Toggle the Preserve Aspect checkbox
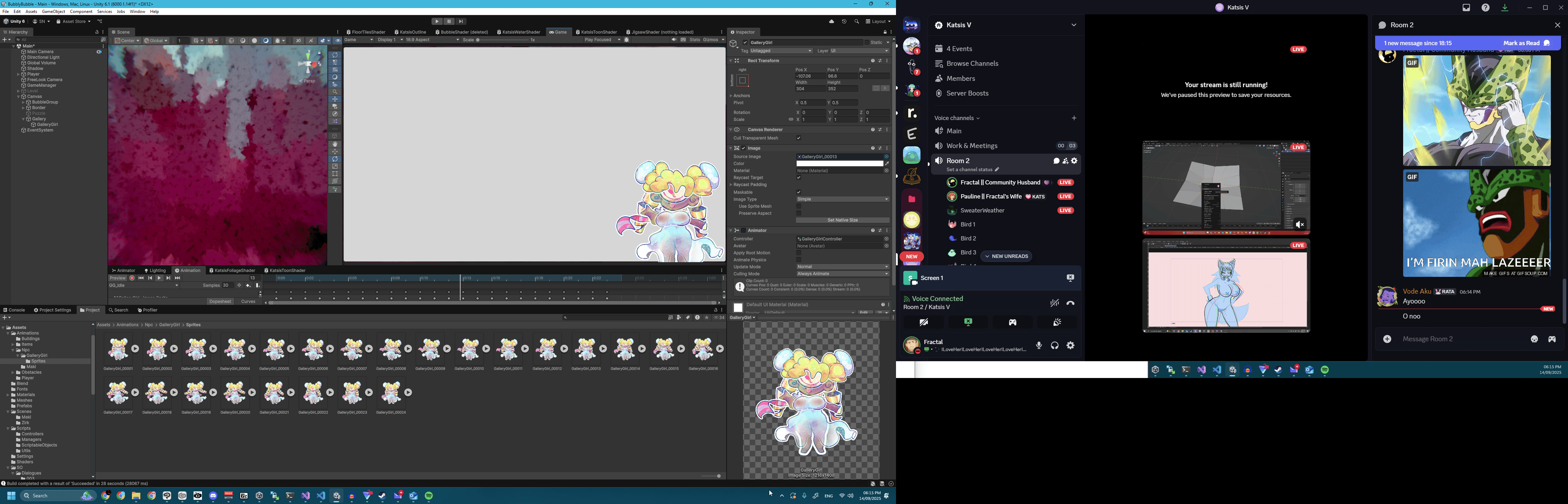 coord(799,213)
